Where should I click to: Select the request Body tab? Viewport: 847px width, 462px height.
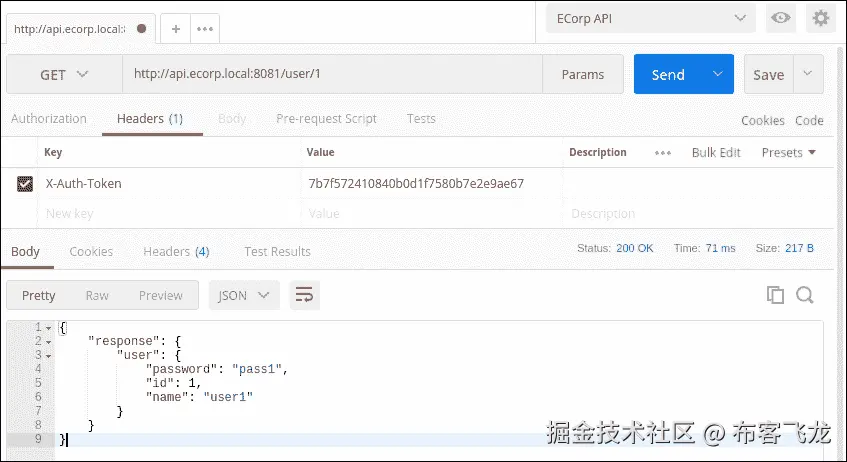coord(232,119)
